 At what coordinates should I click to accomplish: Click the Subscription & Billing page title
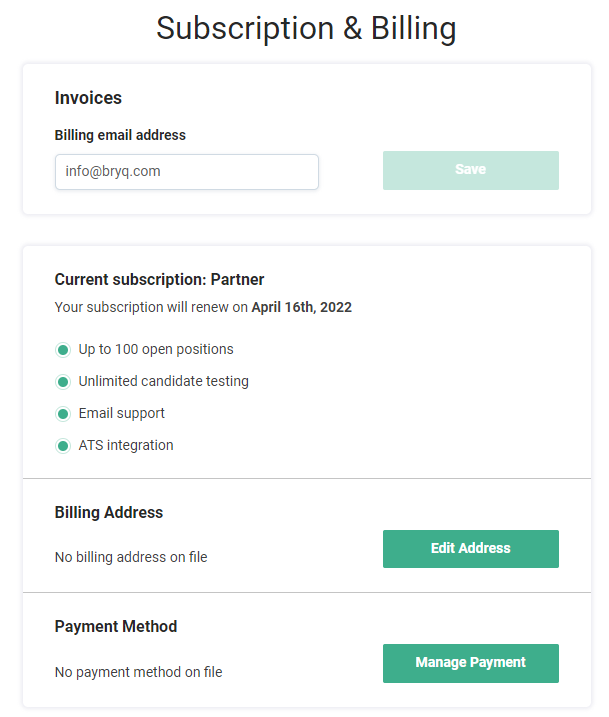306,29
